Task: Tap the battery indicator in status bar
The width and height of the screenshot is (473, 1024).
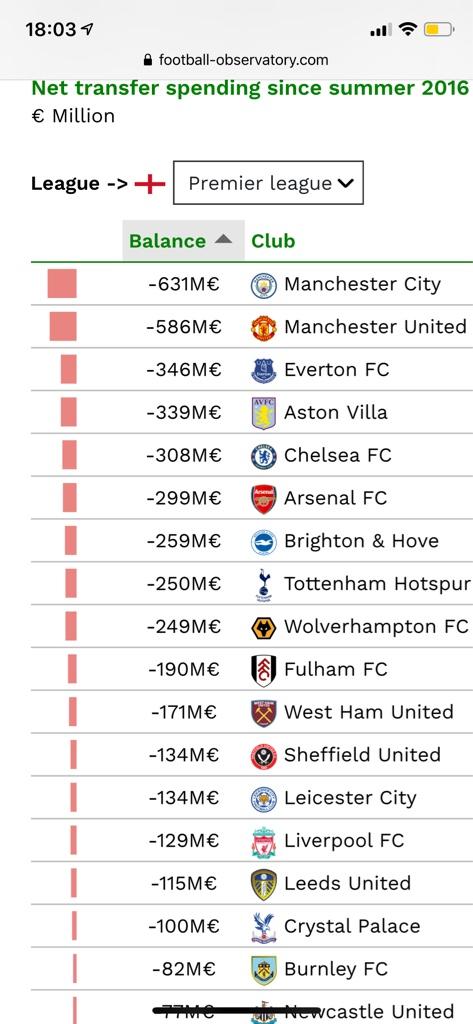Action: [x=440, y=29]
